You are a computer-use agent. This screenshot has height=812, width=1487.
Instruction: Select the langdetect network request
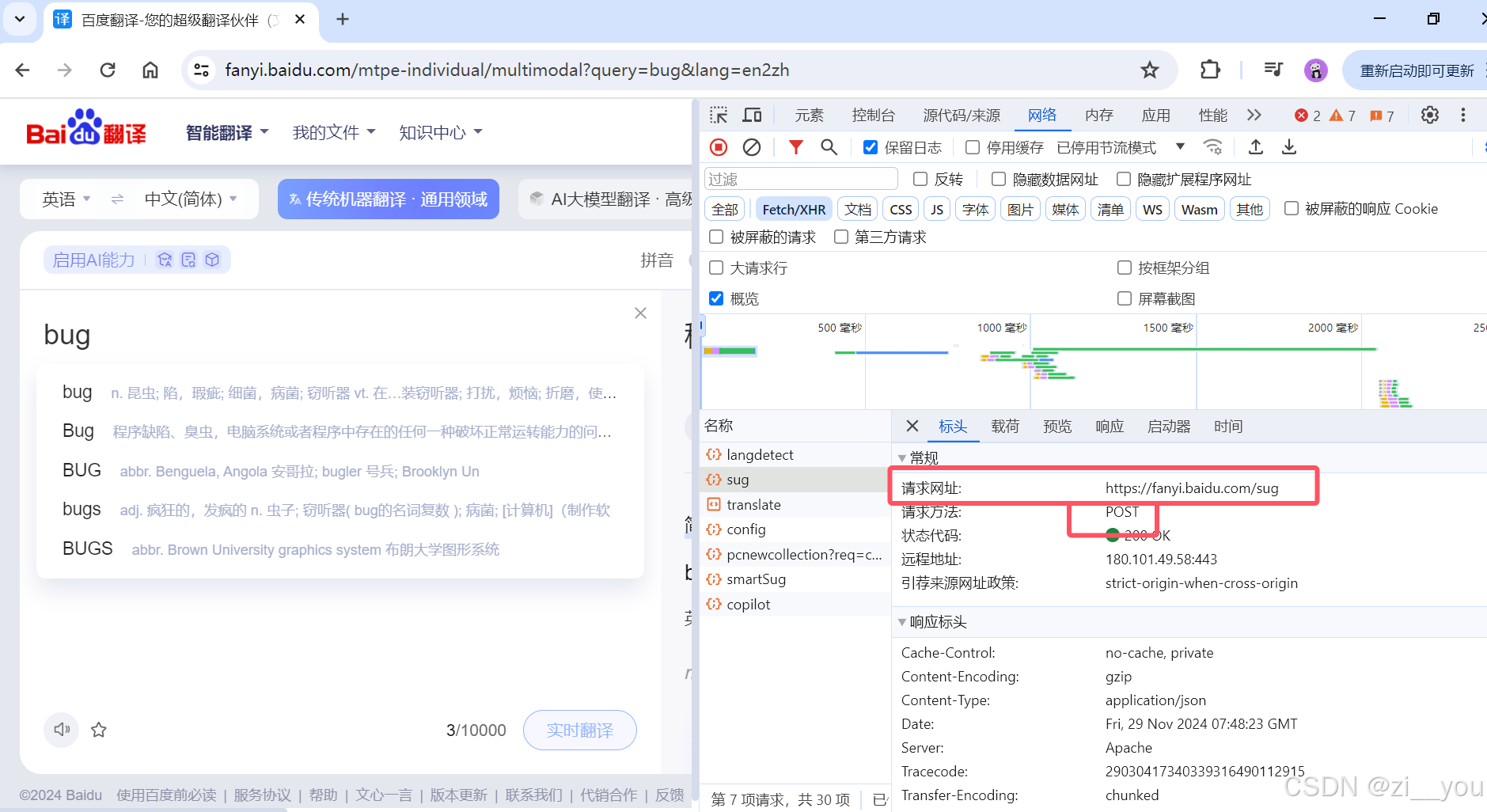point(795,454)
